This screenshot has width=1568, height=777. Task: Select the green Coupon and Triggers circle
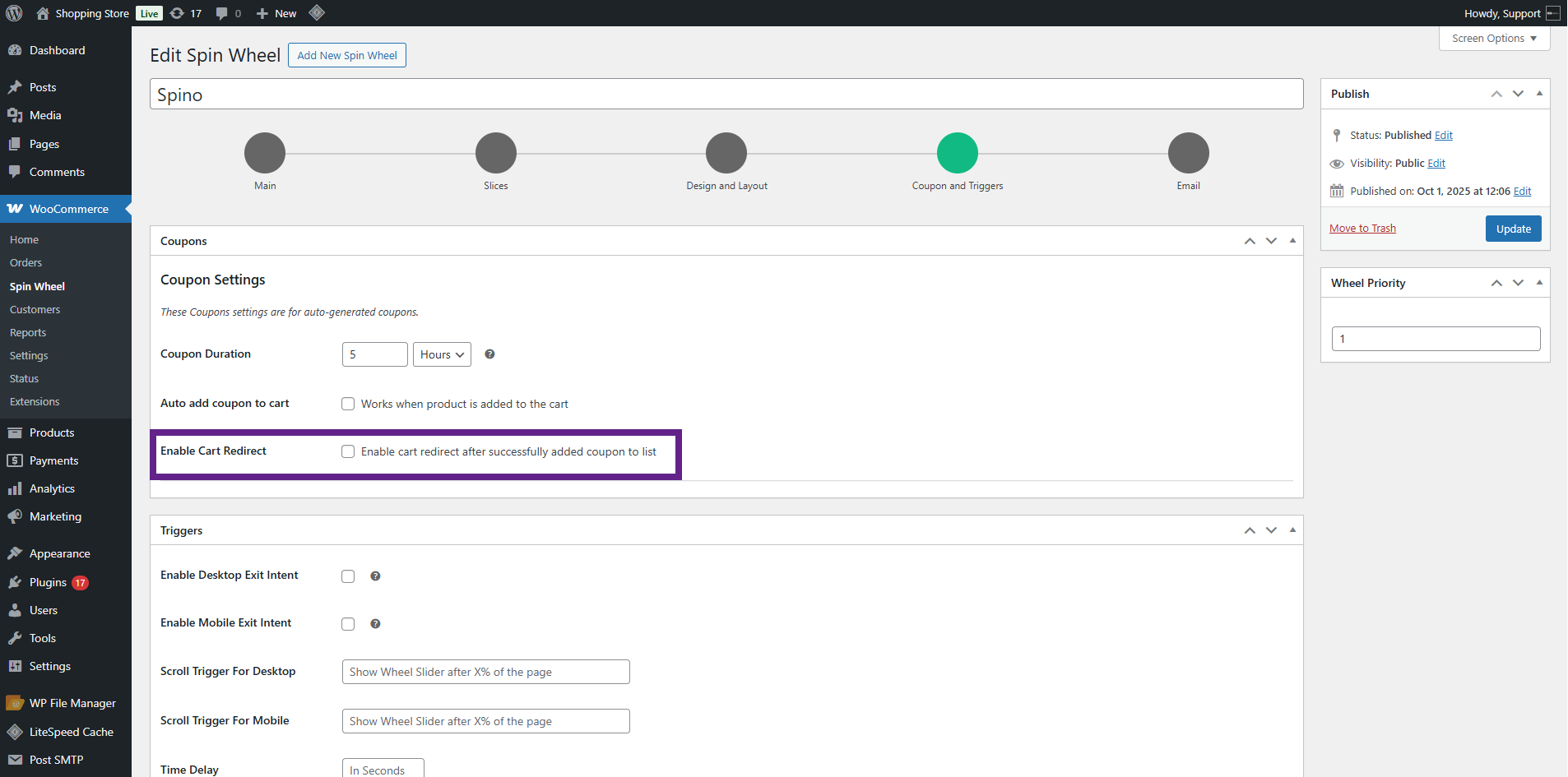pyautogui.click(x=957, y=153)
